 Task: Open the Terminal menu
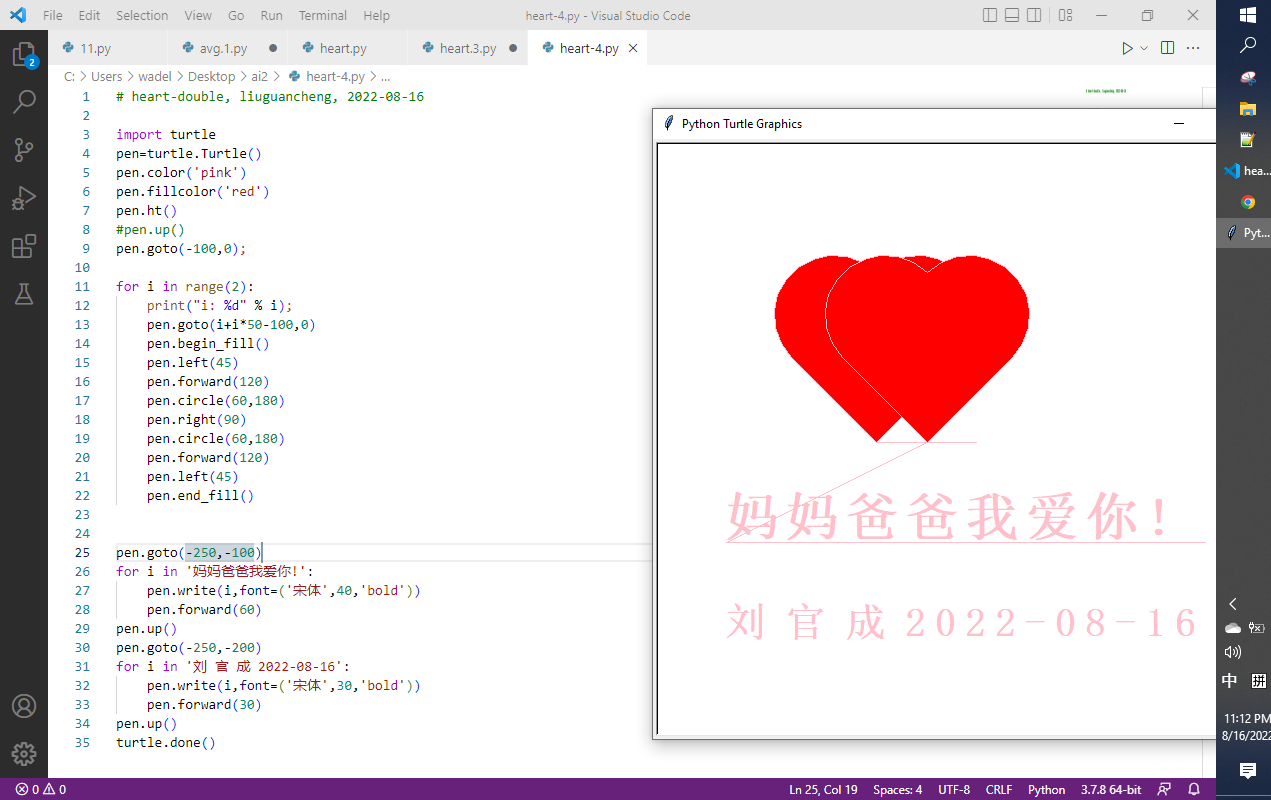coord(323,16)
